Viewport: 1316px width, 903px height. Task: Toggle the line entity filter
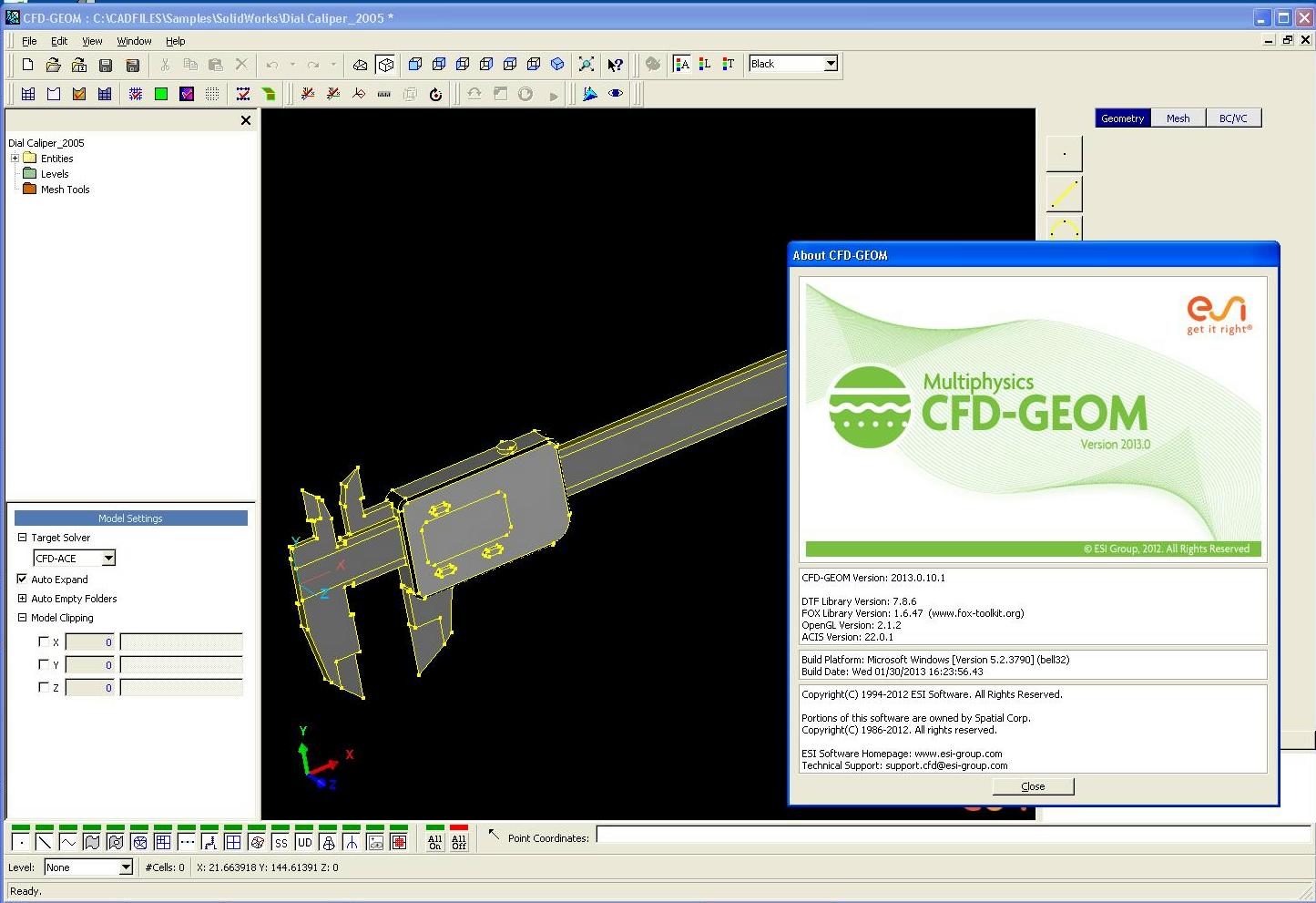click(44, 842)
